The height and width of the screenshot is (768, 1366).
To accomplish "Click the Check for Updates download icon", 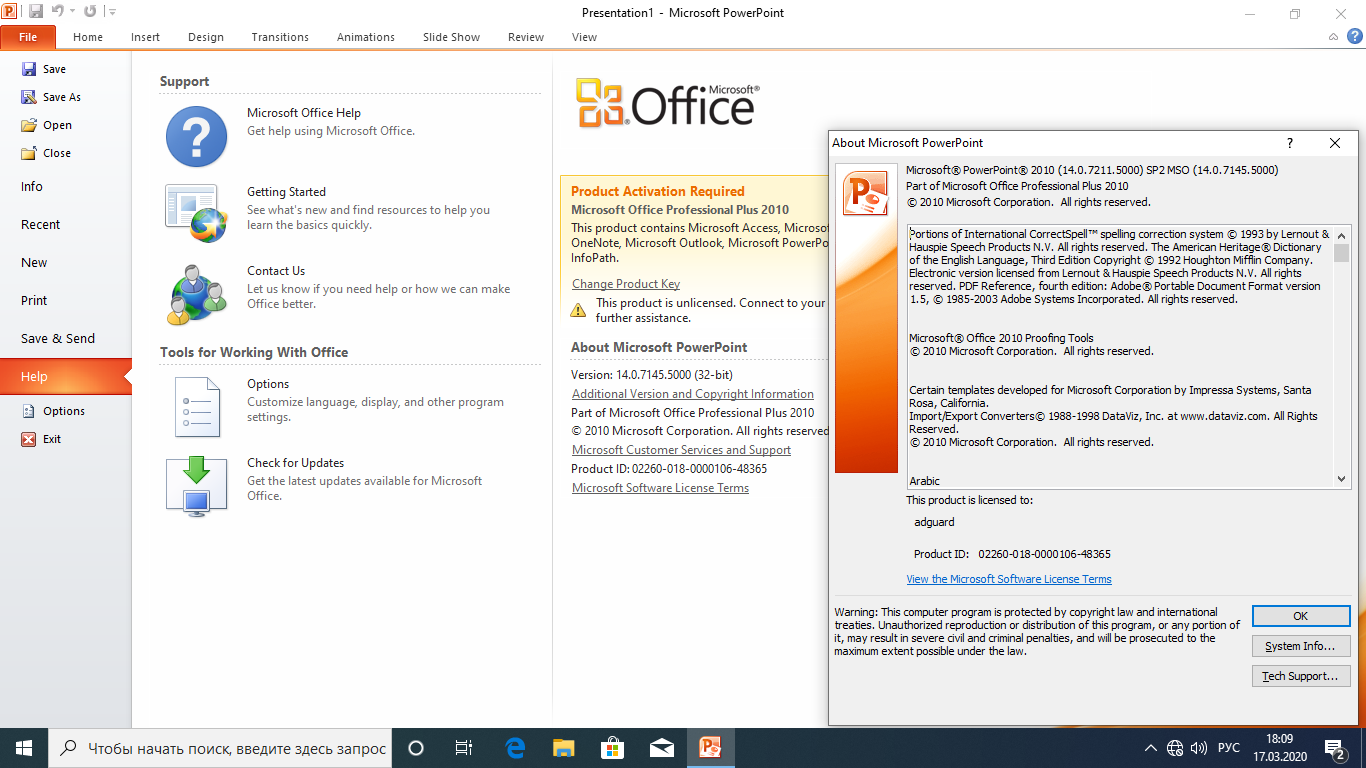I will [x=196, y=486].
